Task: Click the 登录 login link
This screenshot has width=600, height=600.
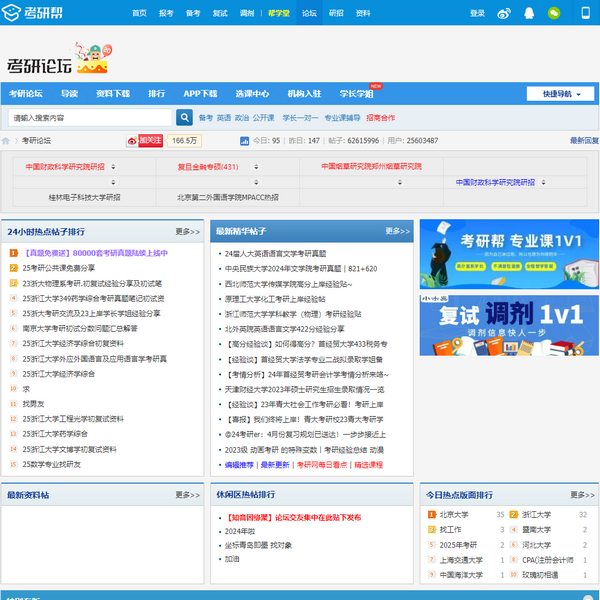Action: pos(477,13)
